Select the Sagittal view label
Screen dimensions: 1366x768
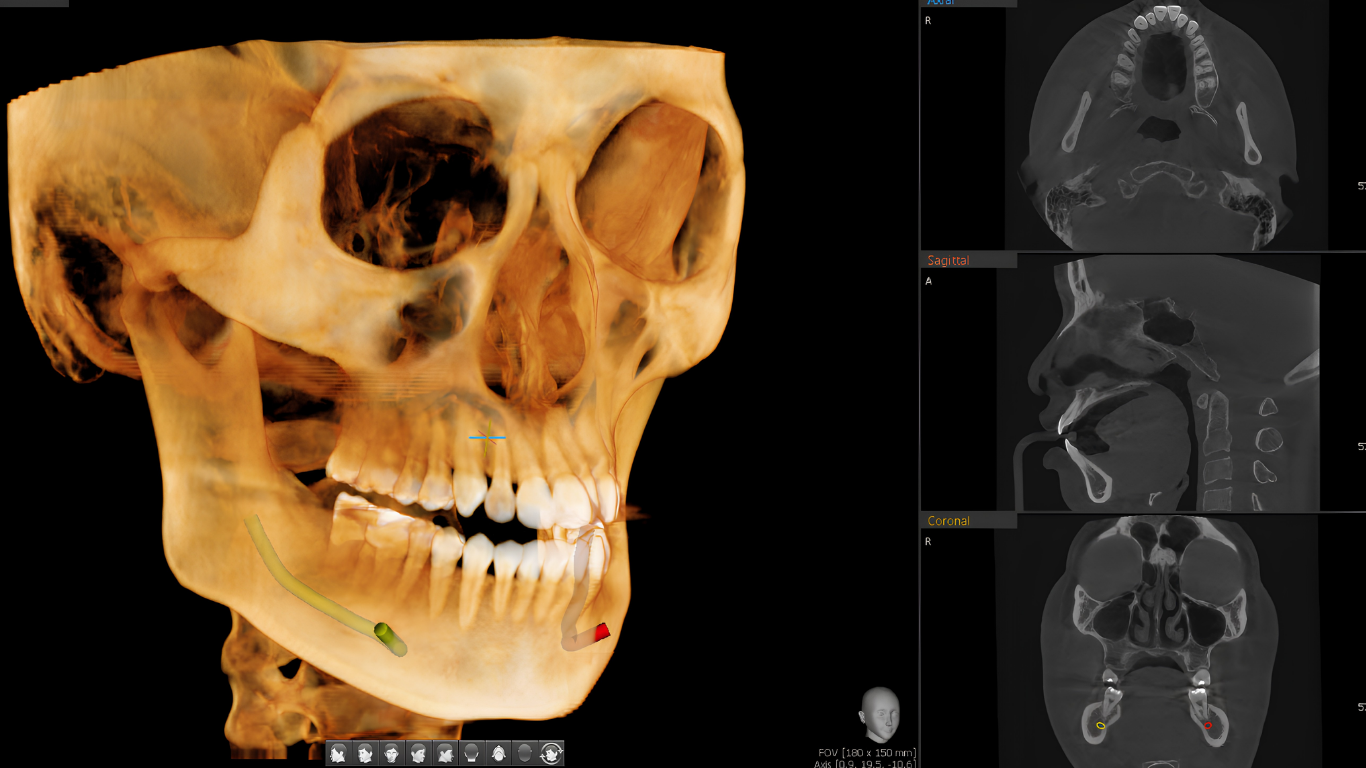(948, 260)
